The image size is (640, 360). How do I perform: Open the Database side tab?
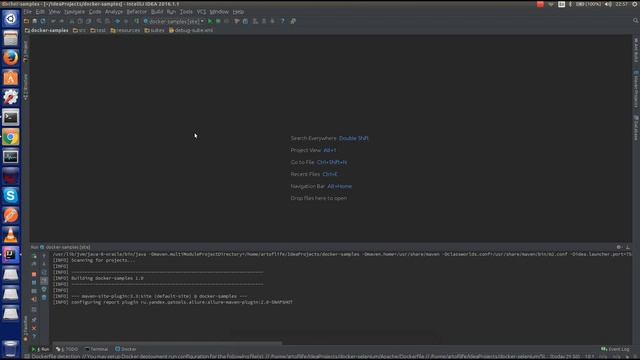636,128
